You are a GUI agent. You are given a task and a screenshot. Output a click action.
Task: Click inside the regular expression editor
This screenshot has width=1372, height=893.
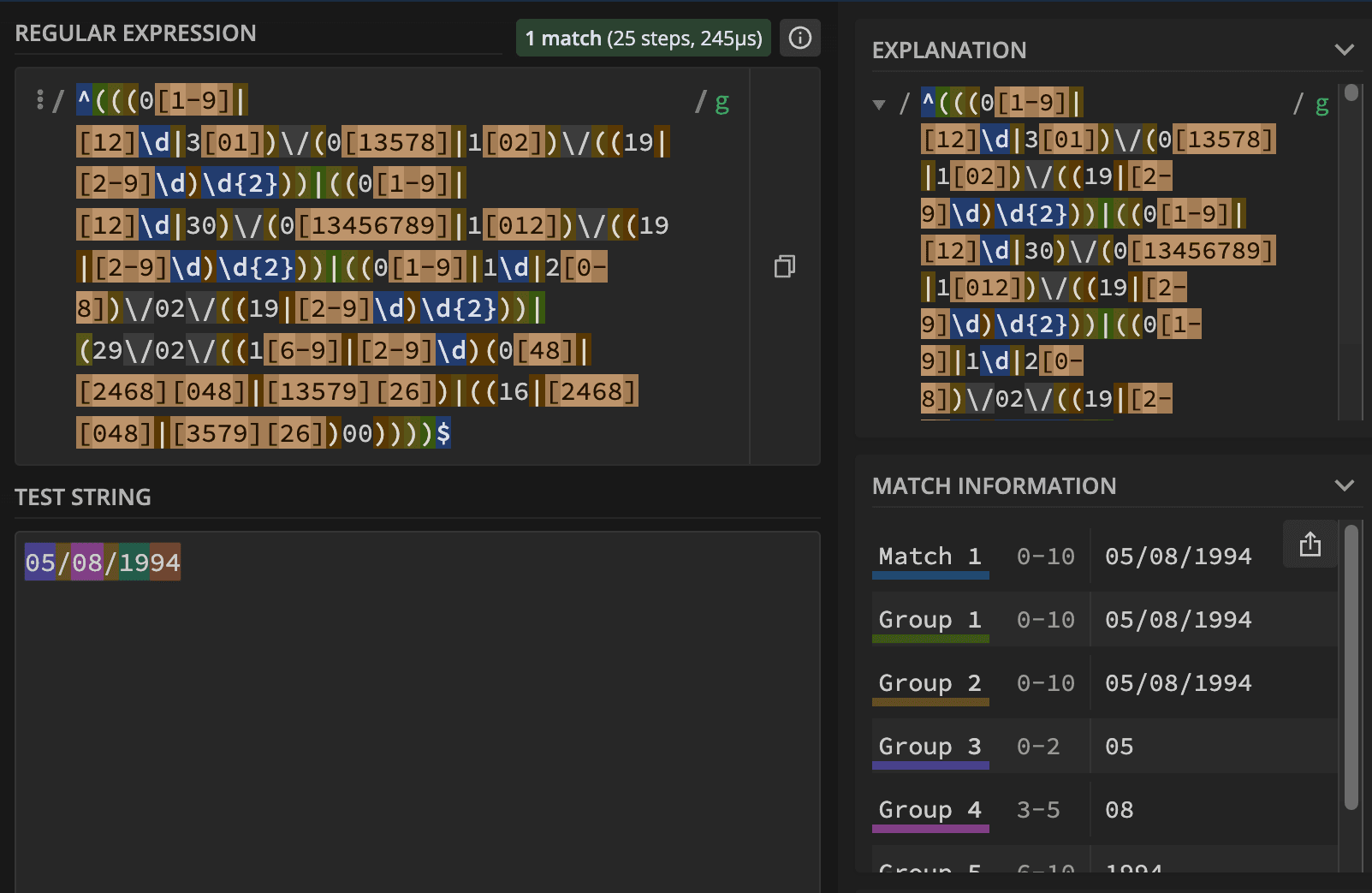coord(383,266)
